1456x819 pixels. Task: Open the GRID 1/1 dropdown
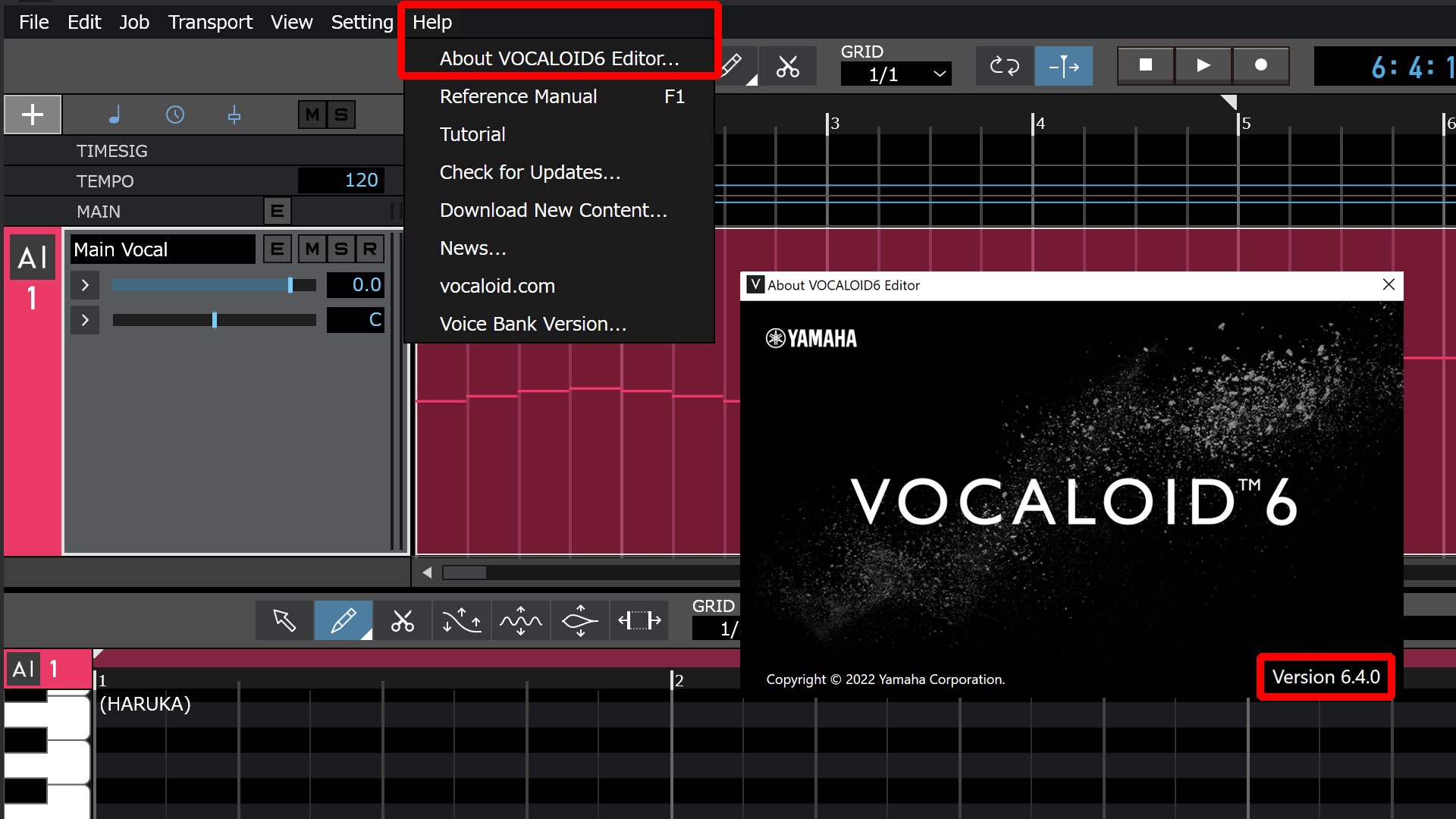pos(896,74)
